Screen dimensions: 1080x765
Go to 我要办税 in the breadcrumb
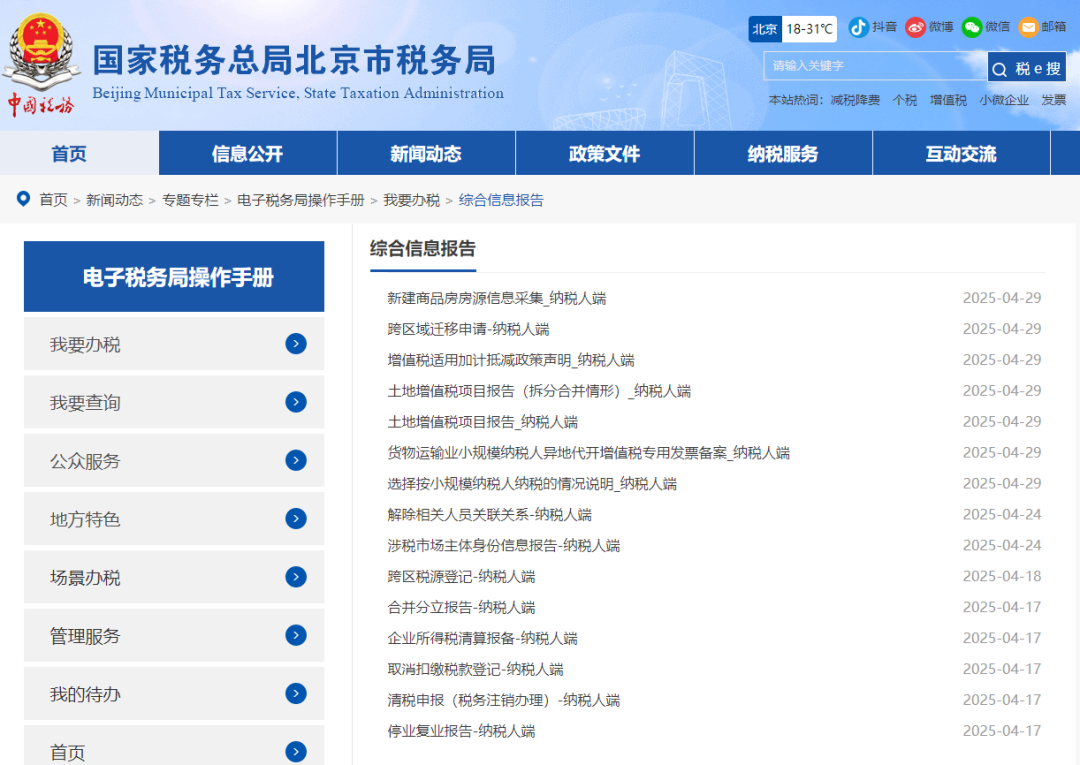click(411, 200)
